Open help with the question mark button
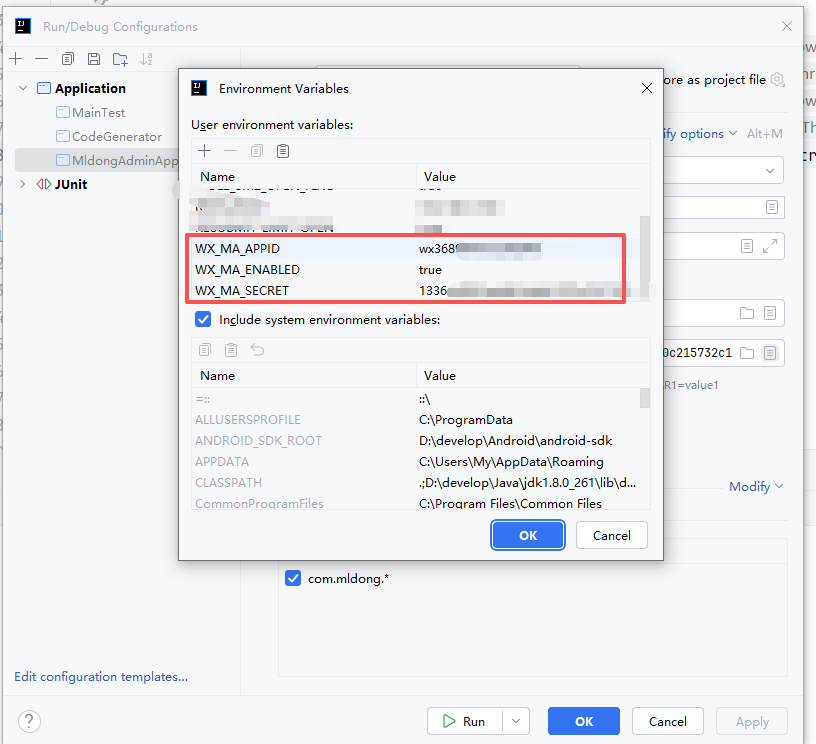This screenshot has width=816, height=744. (29, 721)
